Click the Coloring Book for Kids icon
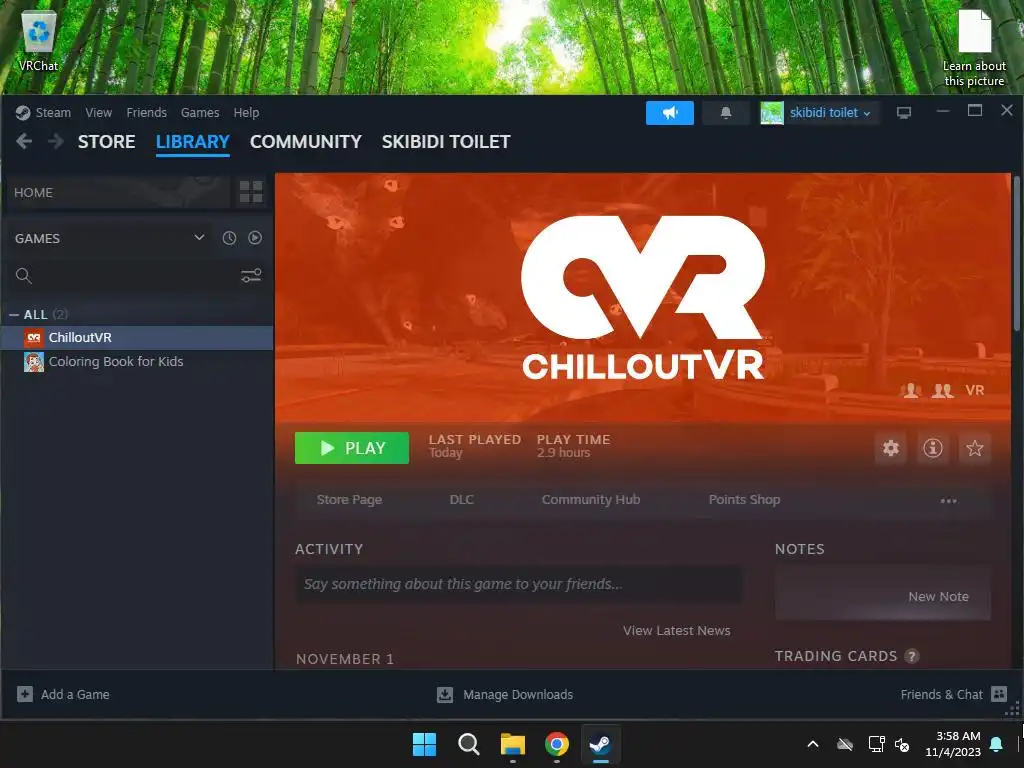 coord(34,362)
